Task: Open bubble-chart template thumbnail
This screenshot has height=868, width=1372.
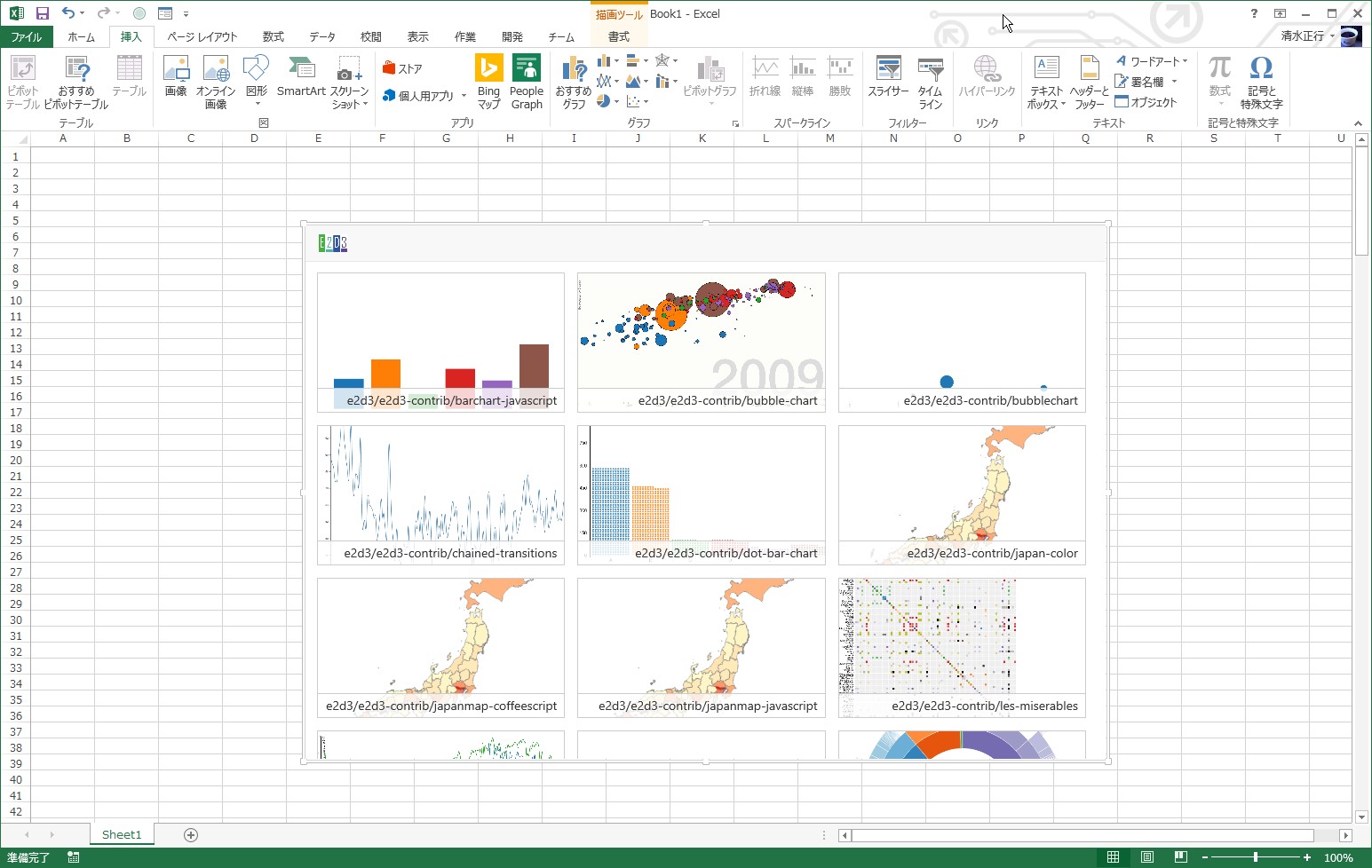Action: (x=702, y=343)
